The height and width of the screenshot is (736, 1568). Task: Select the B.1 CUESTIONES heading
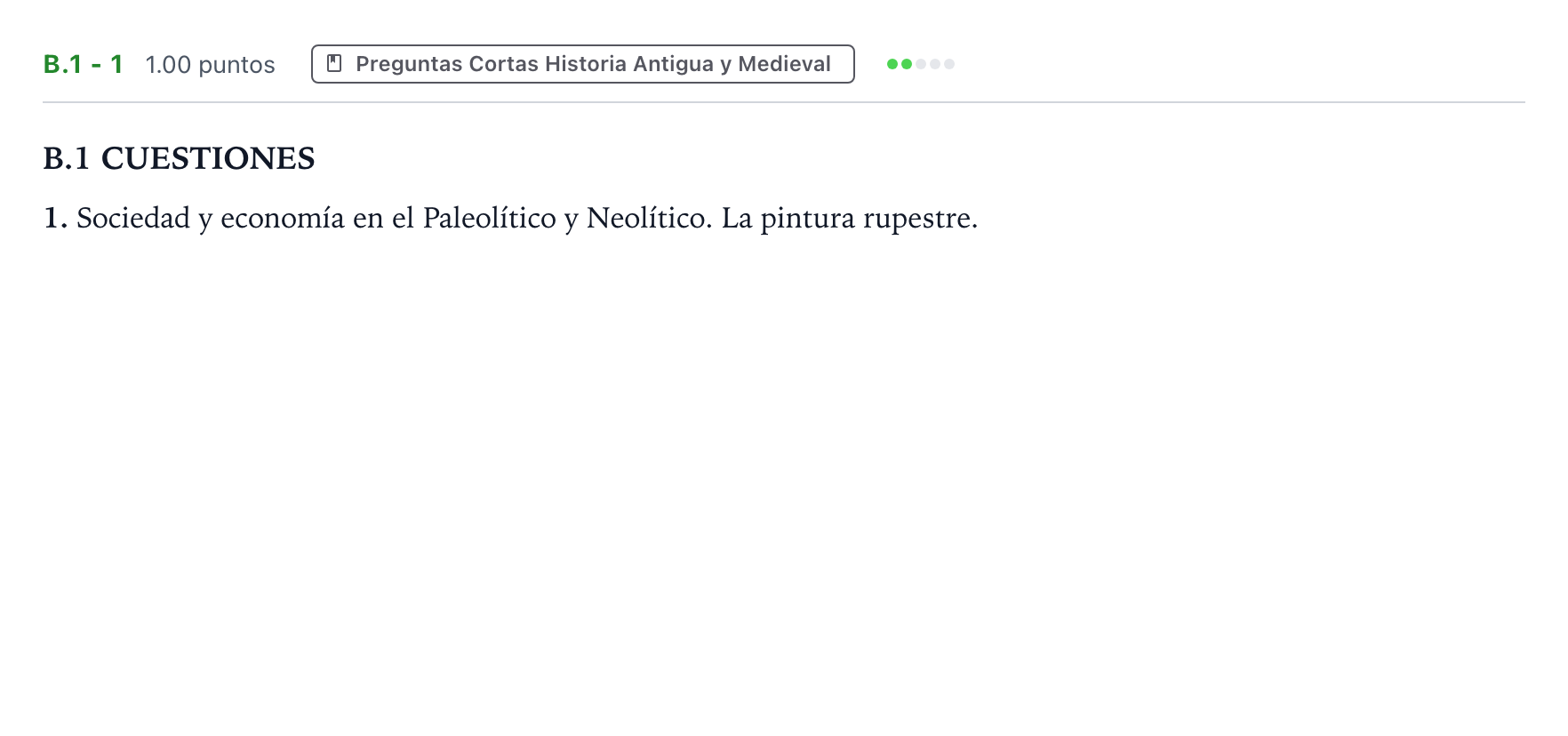(x=180, y=158)
